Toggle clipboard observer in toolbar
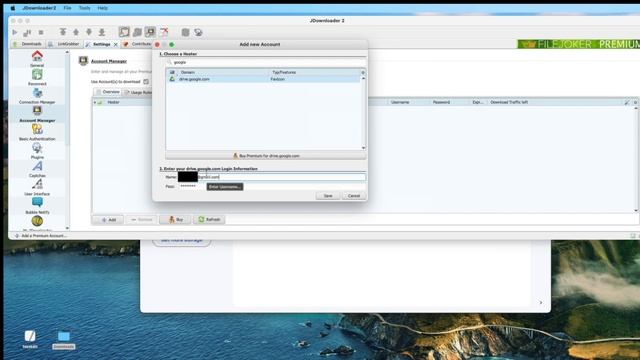640x360 pixels. 124,32
